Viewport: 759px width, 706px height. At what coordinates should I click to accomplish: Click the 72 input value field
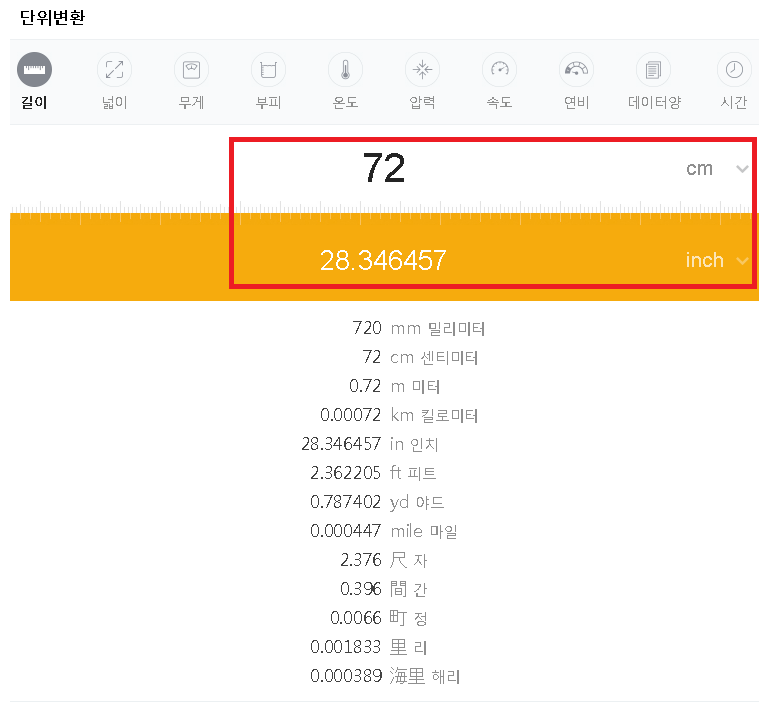[384, 168]
